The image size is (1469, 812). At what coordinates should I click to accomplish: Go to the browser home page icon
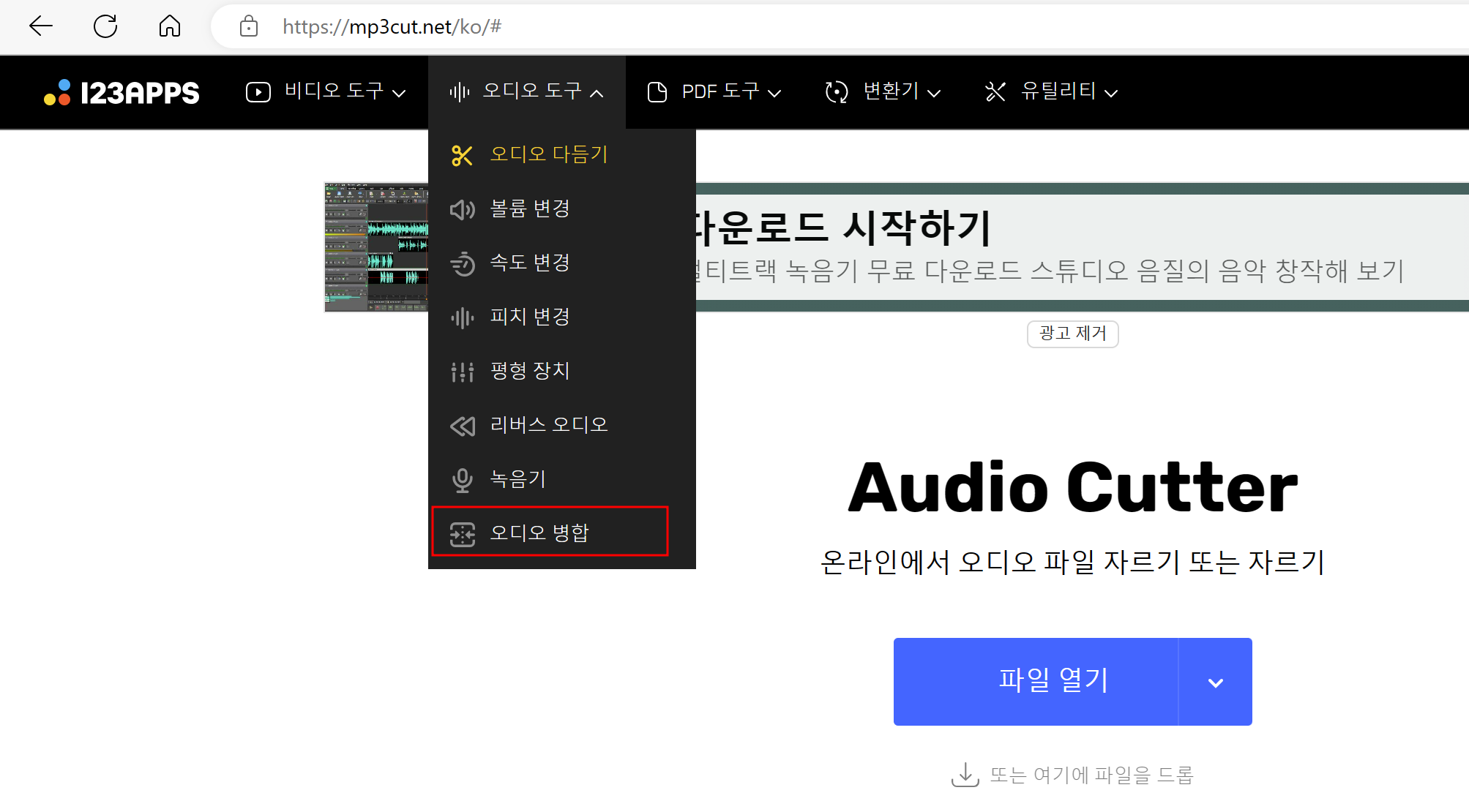[170, 27]
